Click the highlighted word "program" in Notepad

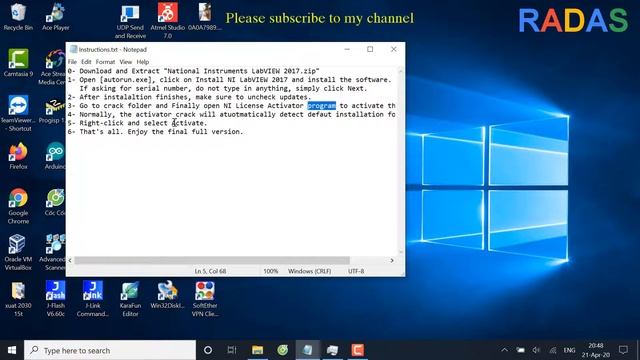(322, 106)
